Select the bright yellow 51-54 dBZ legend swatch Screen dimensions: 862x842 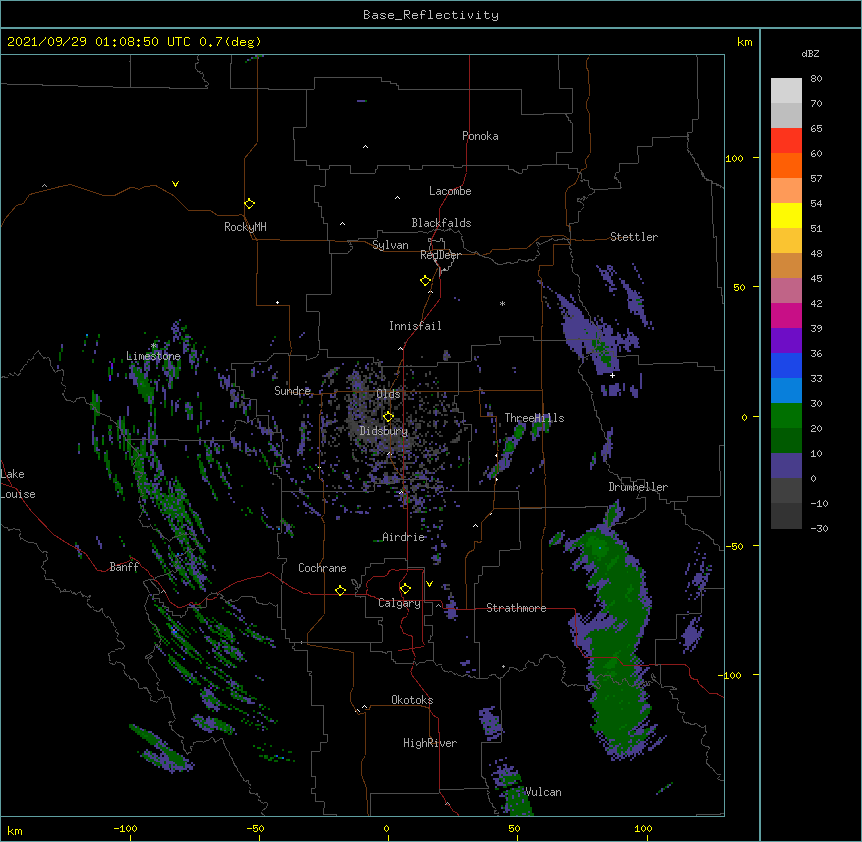click(786, 215)
